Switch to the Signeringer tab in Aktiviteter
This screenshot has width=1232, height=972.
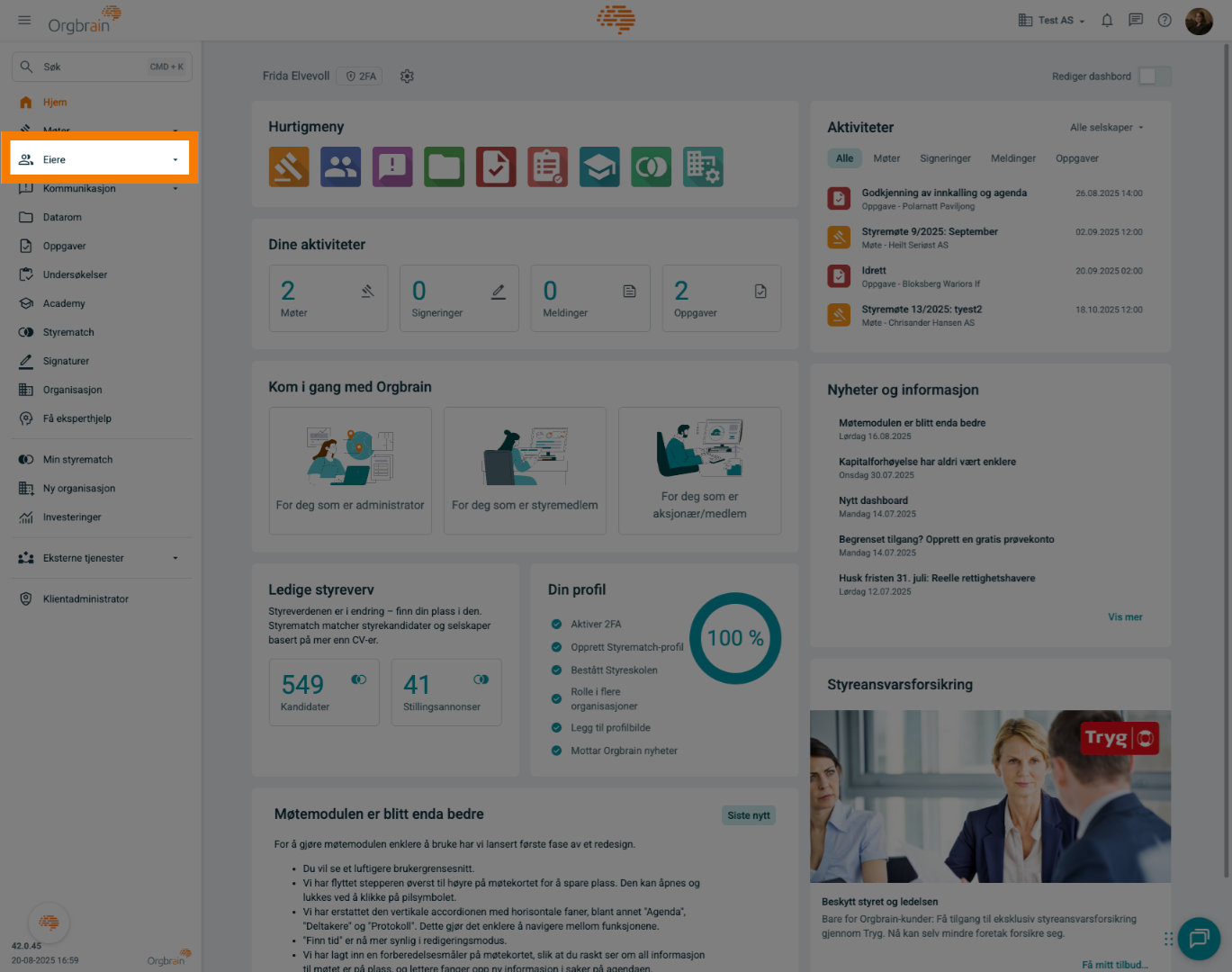pos(945,158)
